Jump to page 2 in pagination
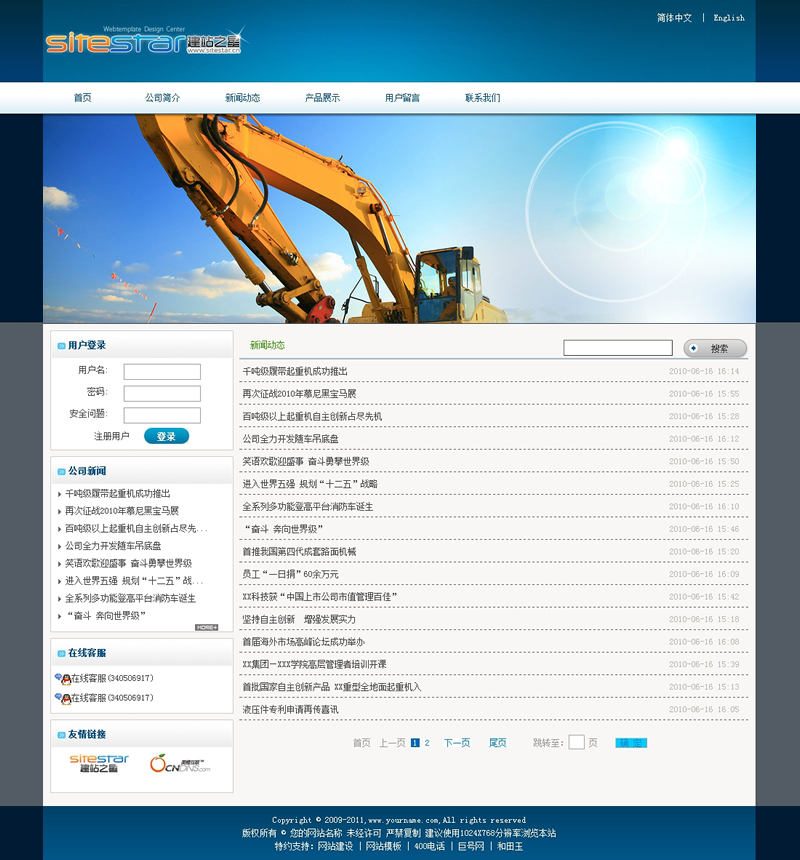The height and width of the screenshot is (860, 800). coord(427,743)
